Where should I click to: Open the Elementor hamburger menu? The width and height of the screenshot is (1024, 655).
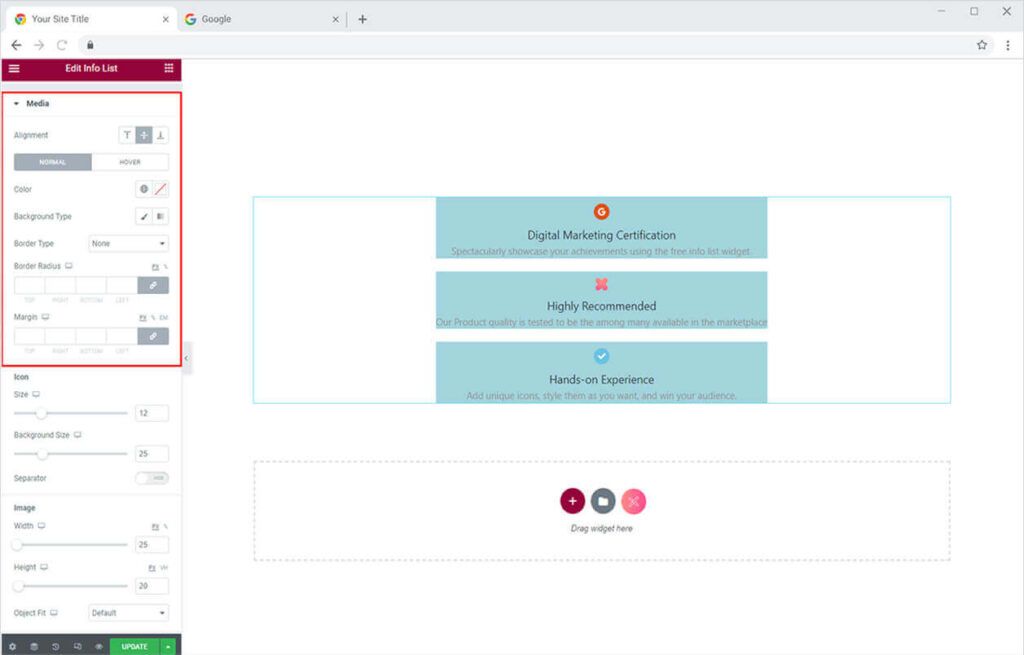tap(14, 68)
